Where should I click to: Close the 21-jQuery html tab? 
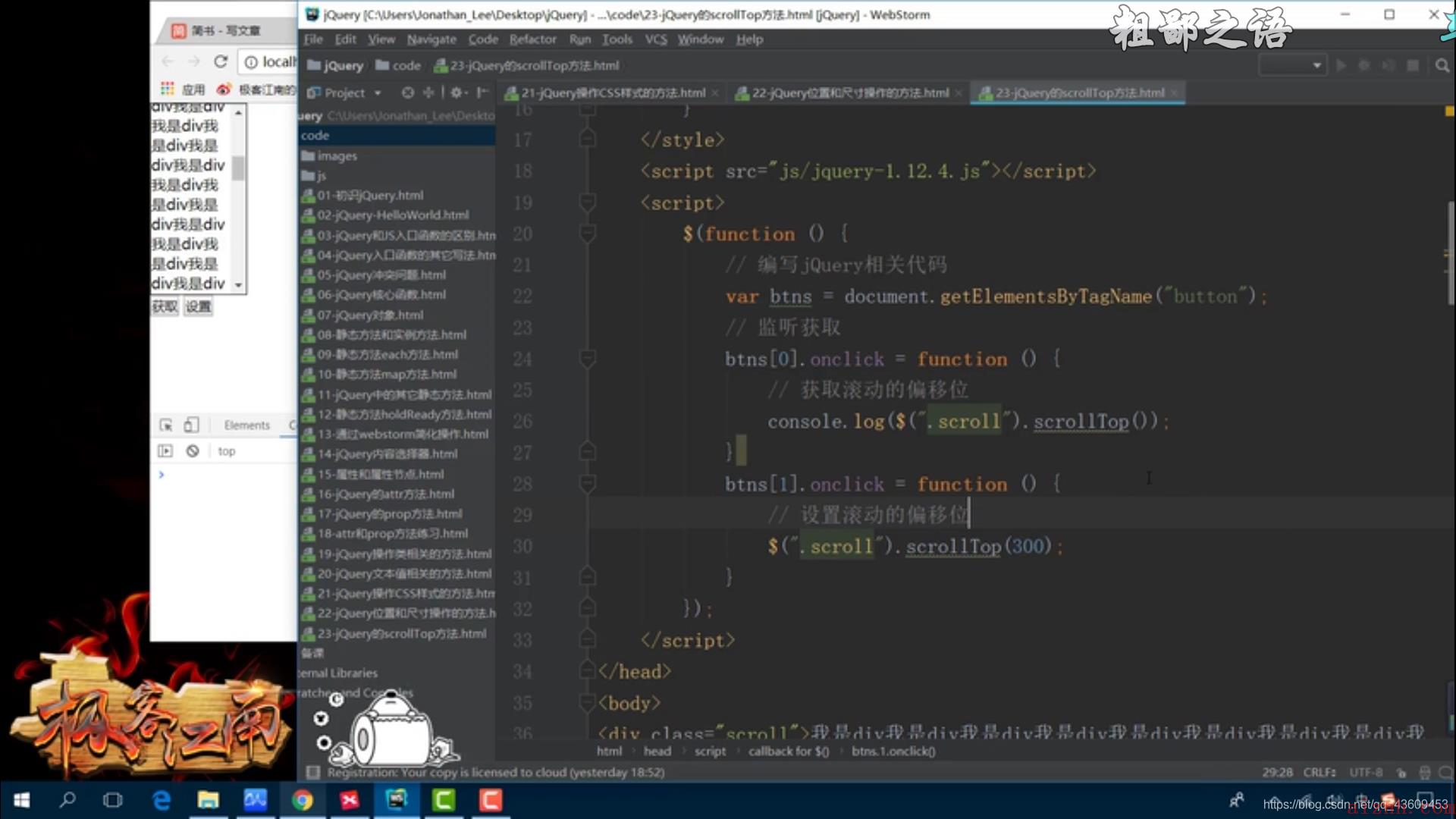[x=714, y=93]
